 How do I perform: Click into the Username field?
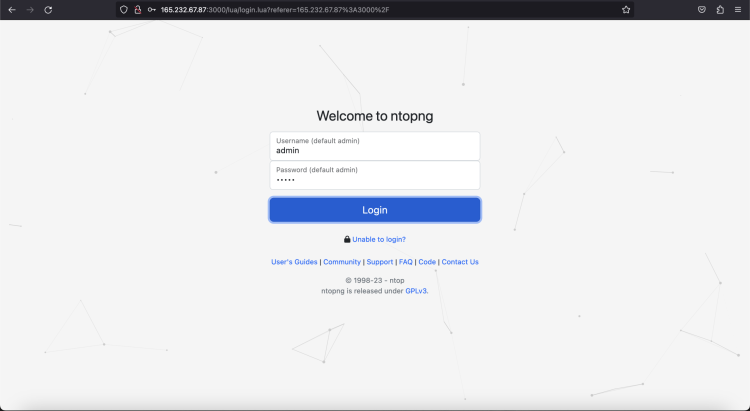375,146
